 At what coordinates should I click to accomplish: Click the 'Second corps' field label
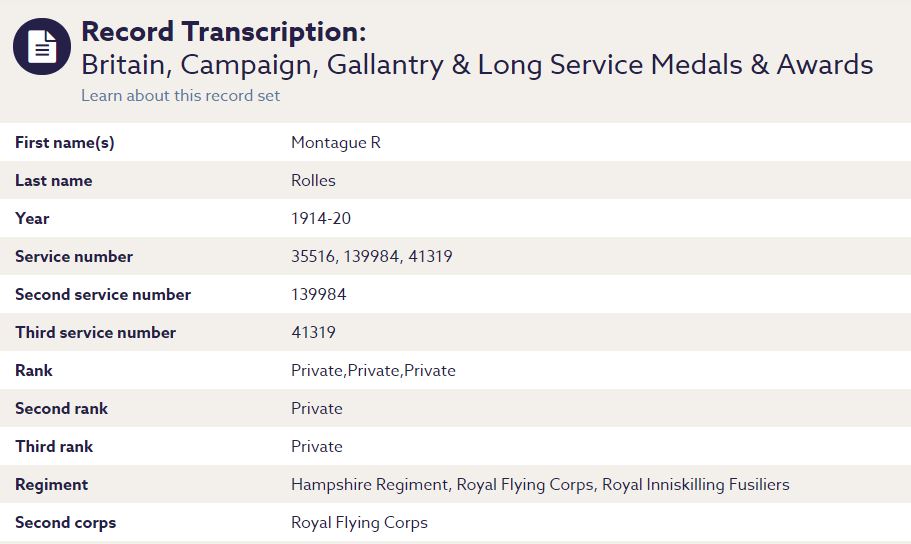coord(65,523)
